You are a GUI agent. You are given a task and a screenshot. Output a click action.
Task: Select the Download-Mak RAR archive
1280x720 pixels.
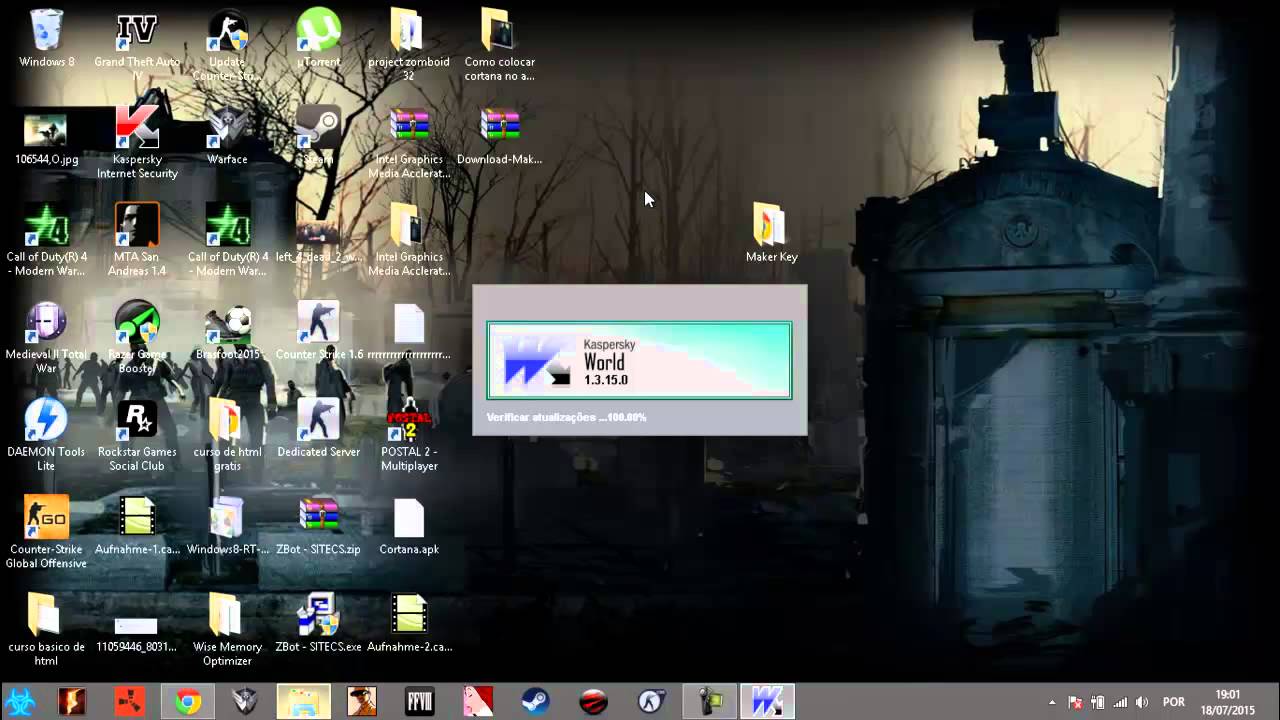[500, 128]
